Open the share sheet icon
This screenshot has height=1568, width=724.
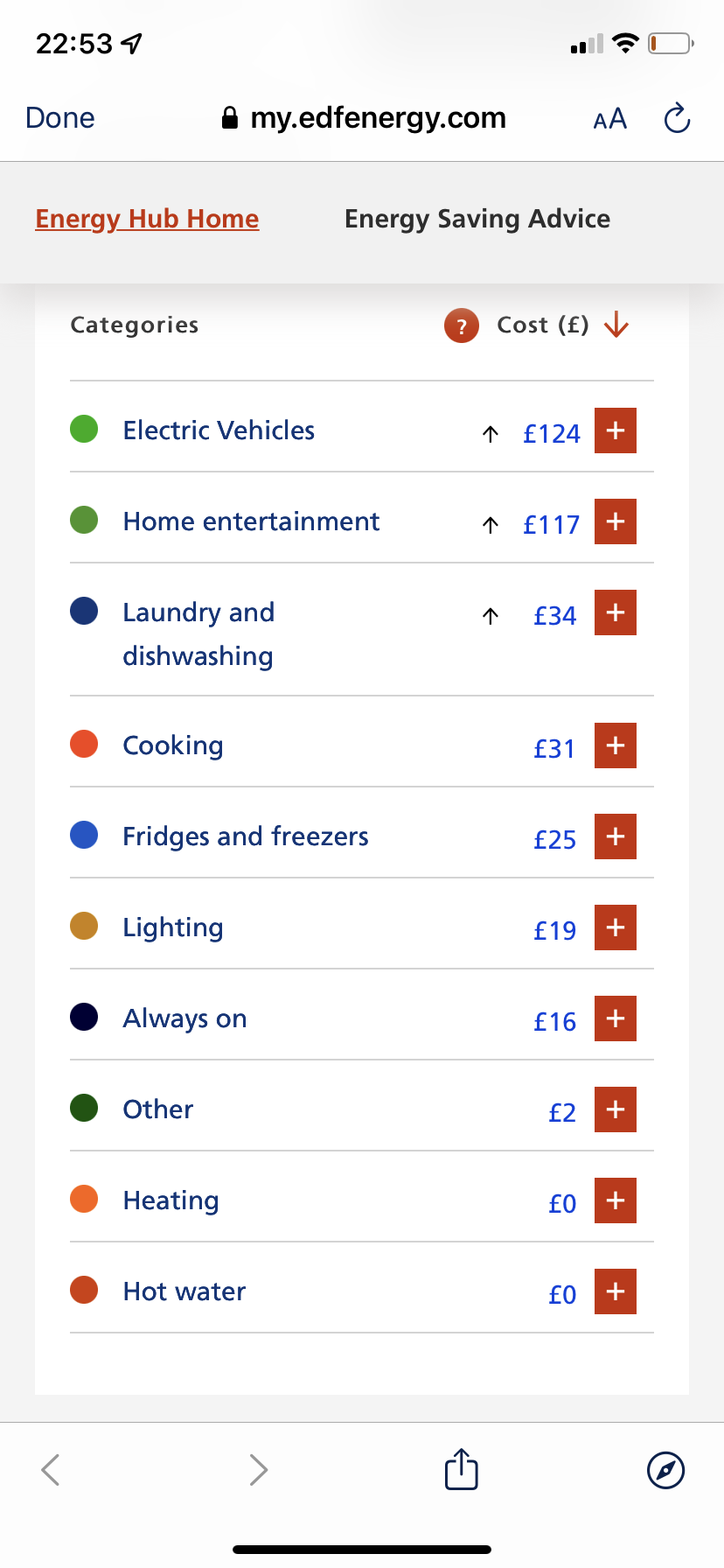(x=462, y=1468)
